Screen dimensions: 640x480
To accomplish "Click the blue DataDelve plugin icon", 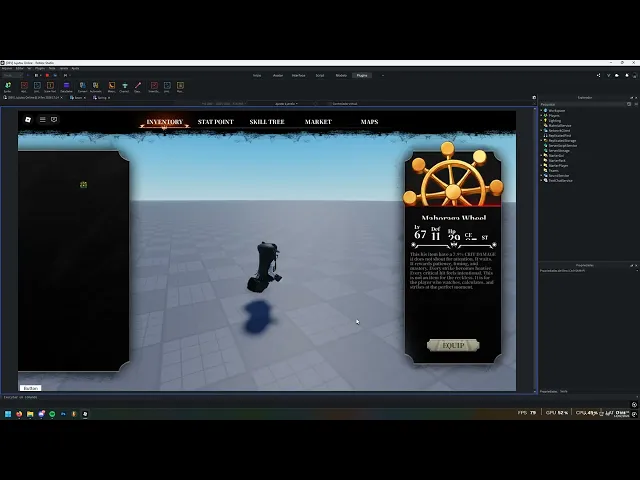I will point(66,85).
